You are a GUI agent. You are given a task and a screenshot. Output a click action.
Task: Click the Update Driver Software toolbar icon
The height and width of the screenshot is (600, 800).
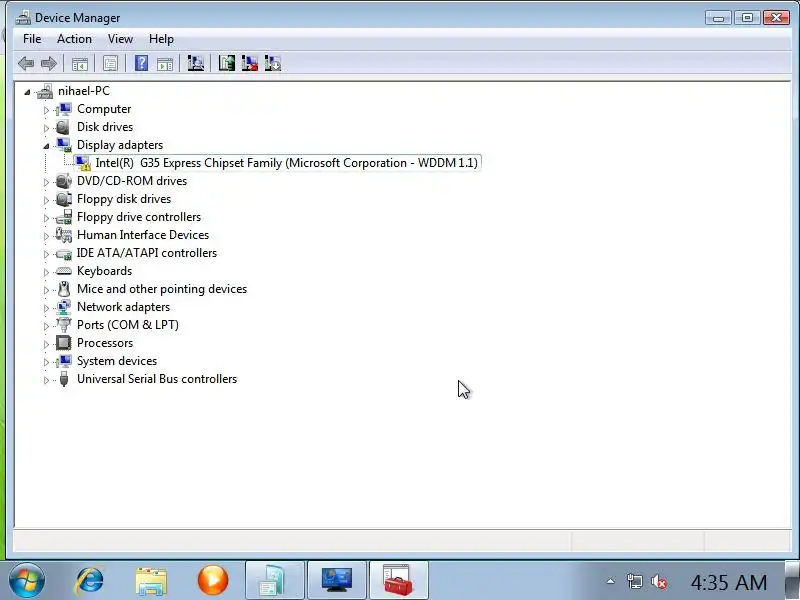pyautogui.click(x=227, y=63)
